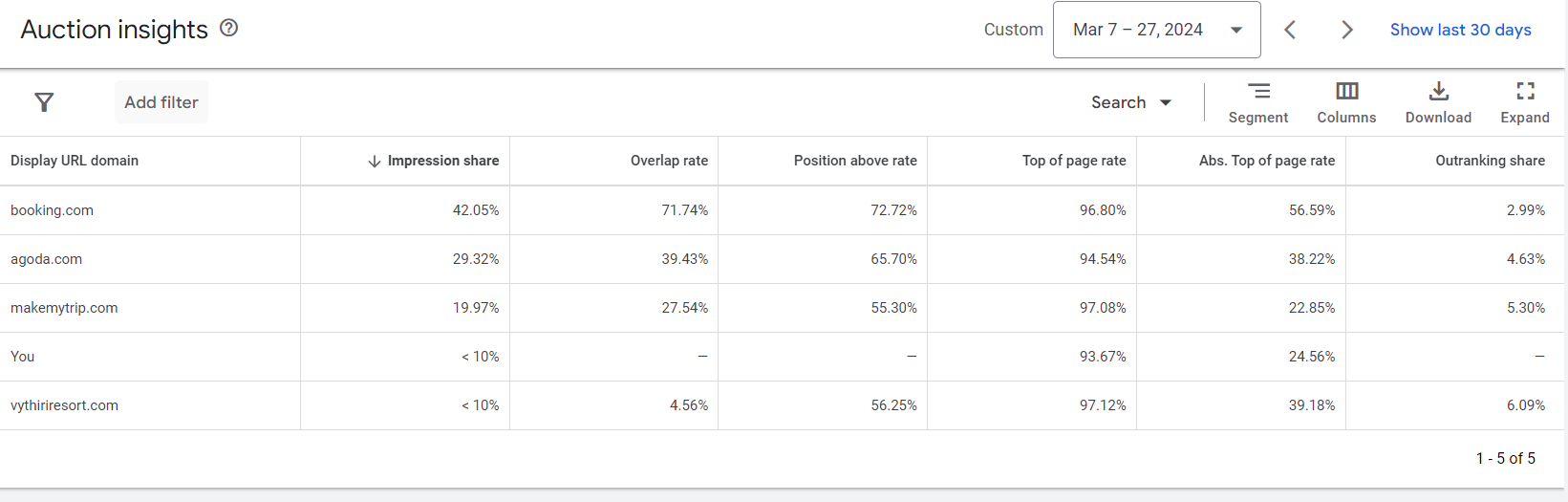
Task: Click the filter funnel icon
Action: pyautogui.click(x=44, y=102)
